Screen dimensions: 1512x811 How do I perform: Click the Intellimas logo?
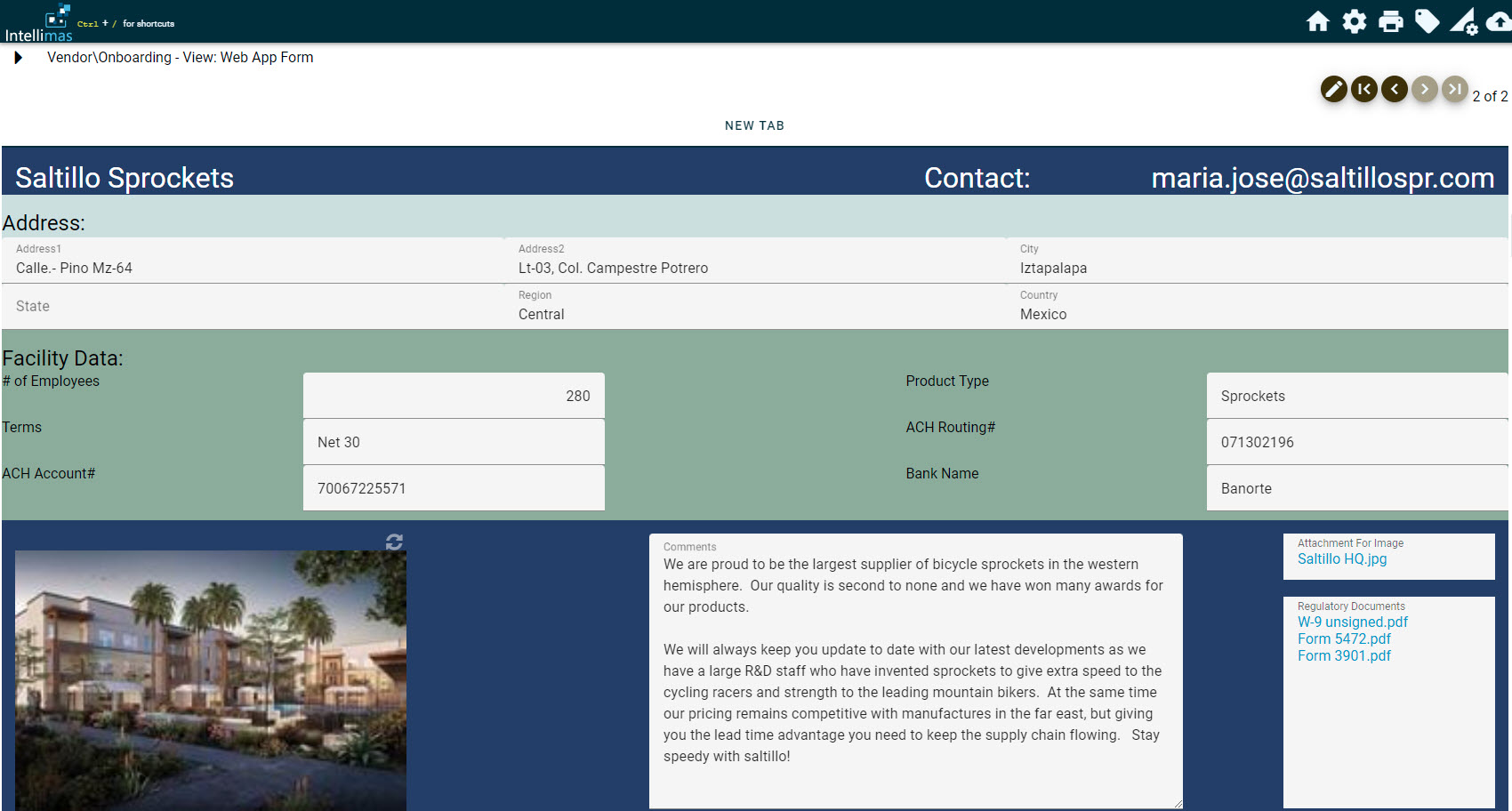click(x=39, y=22)
